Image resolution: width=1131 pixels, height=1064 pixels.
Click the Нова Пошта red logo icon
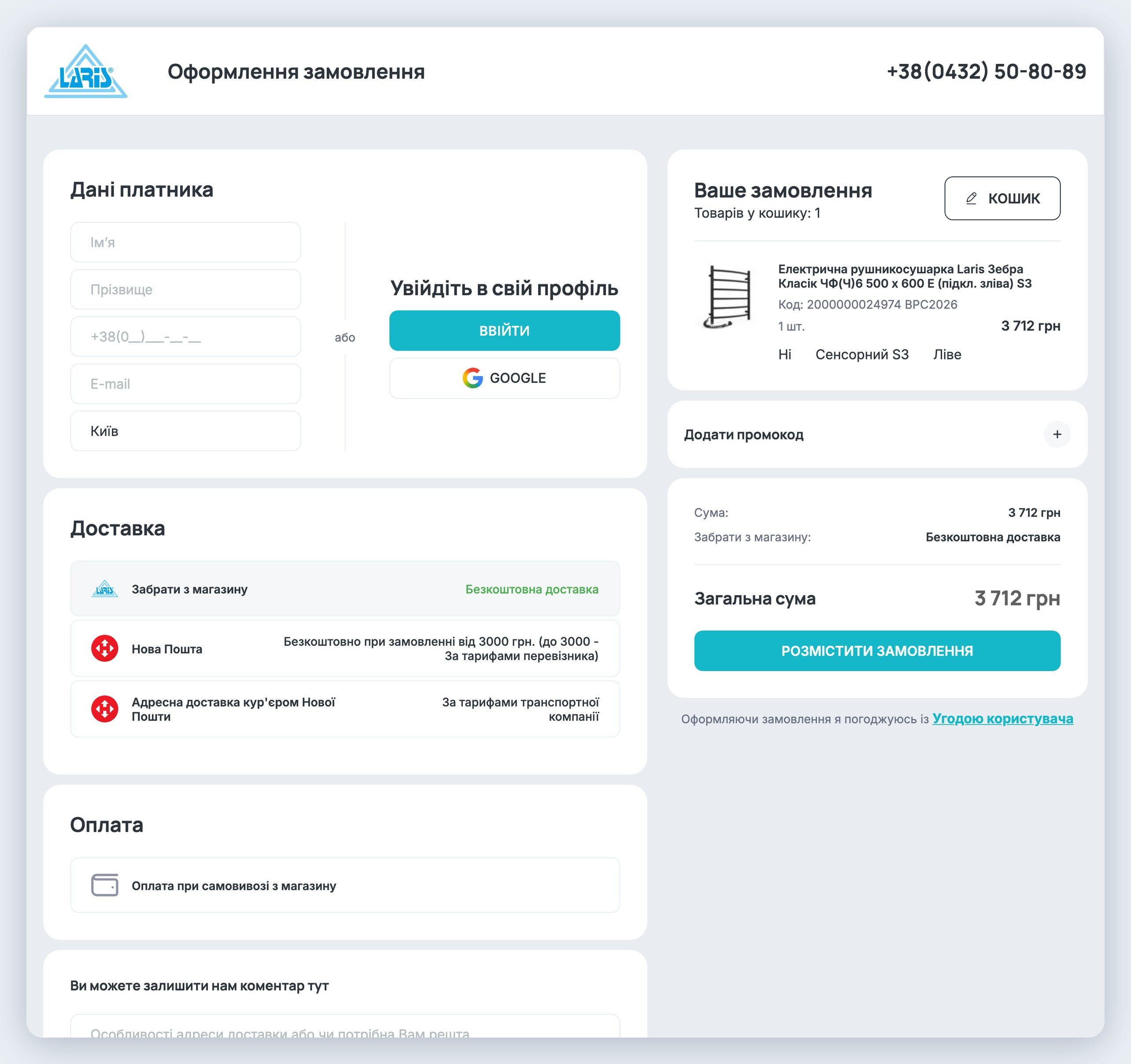click(x=105, y=649)
